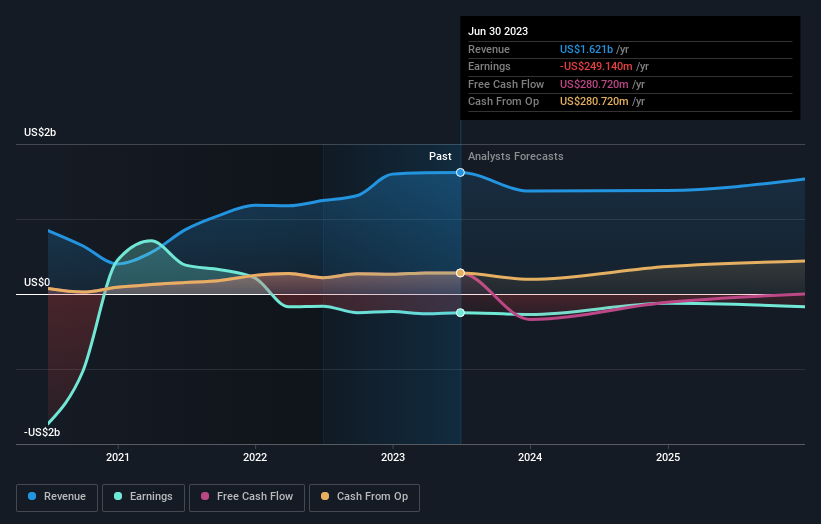
Task: Click the -US$249.140m earnings value in tooltip
Action: [x=596, y=66]
